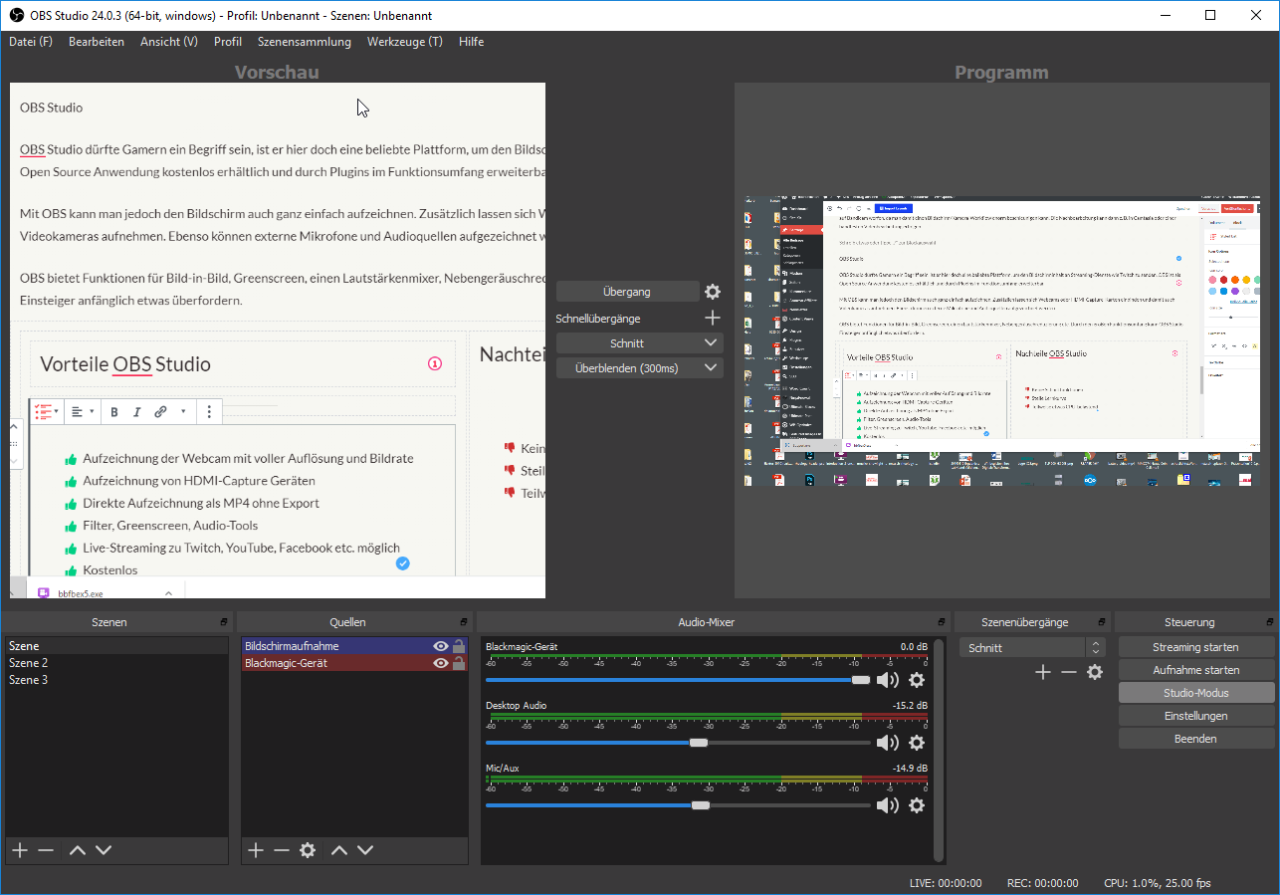Open the Werkzeuge menu
Image resolution: width=1280 pixels, height=895 pixels.
pos(404,41)
